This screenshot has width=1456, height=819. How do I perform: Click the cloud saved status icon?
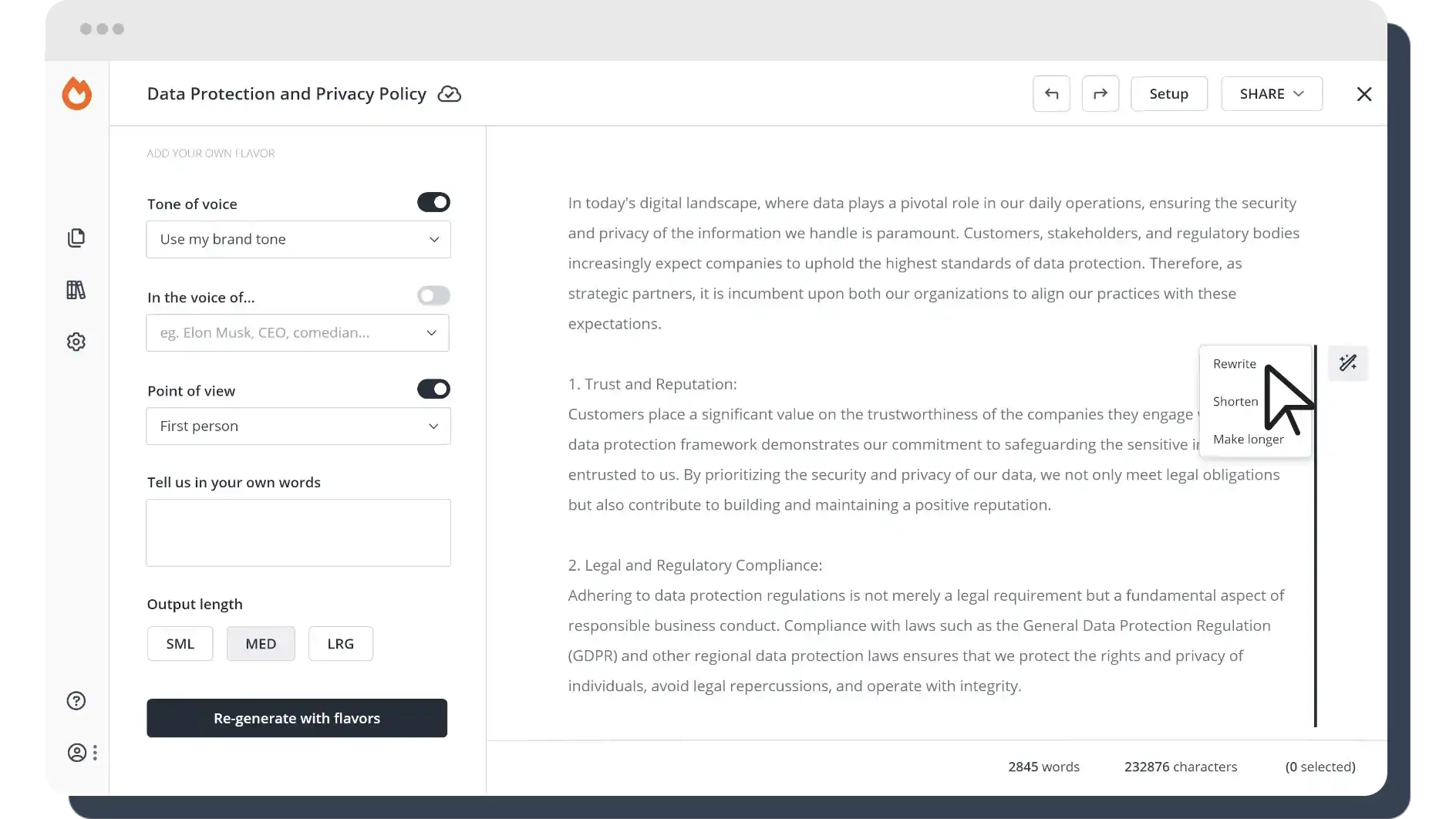pyautogui.click(x=449, y=94)
